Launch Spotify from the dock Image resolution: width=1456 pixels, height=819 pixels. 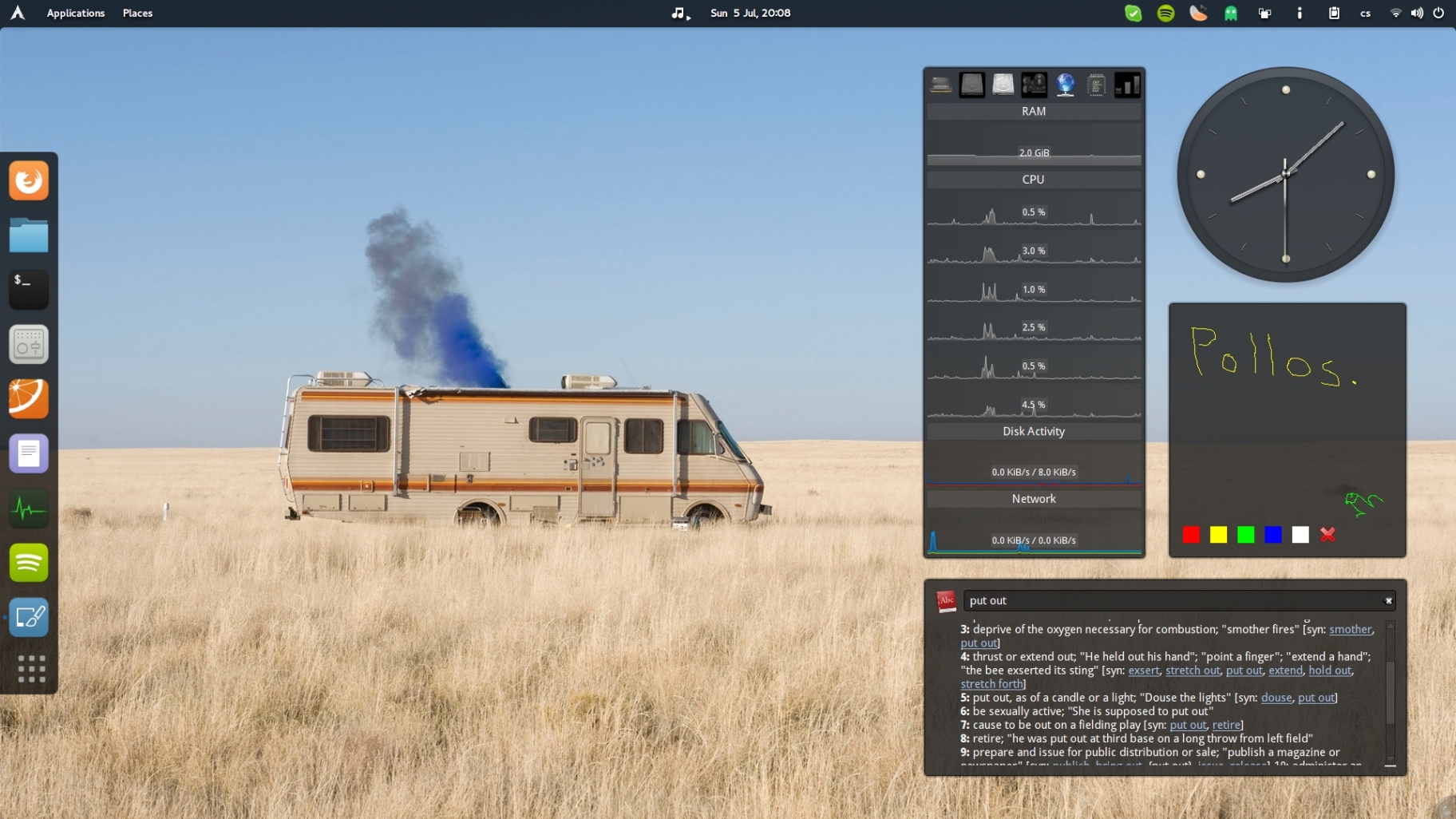29,563
